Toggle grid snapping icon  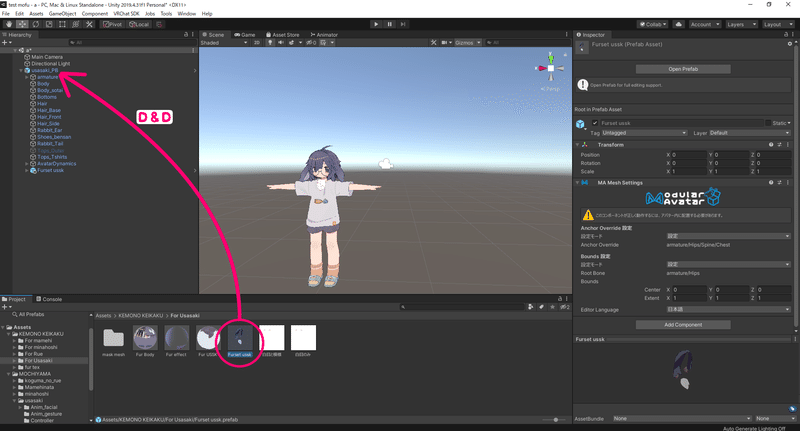pyautogui.click(x=159, y=24)
